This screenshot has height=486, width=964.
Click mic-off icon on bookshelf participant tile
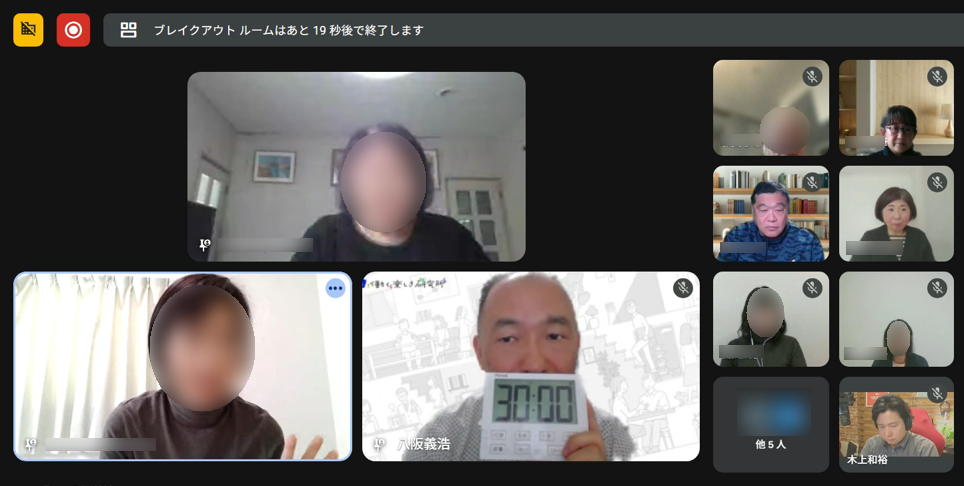(x=811, y=182)
